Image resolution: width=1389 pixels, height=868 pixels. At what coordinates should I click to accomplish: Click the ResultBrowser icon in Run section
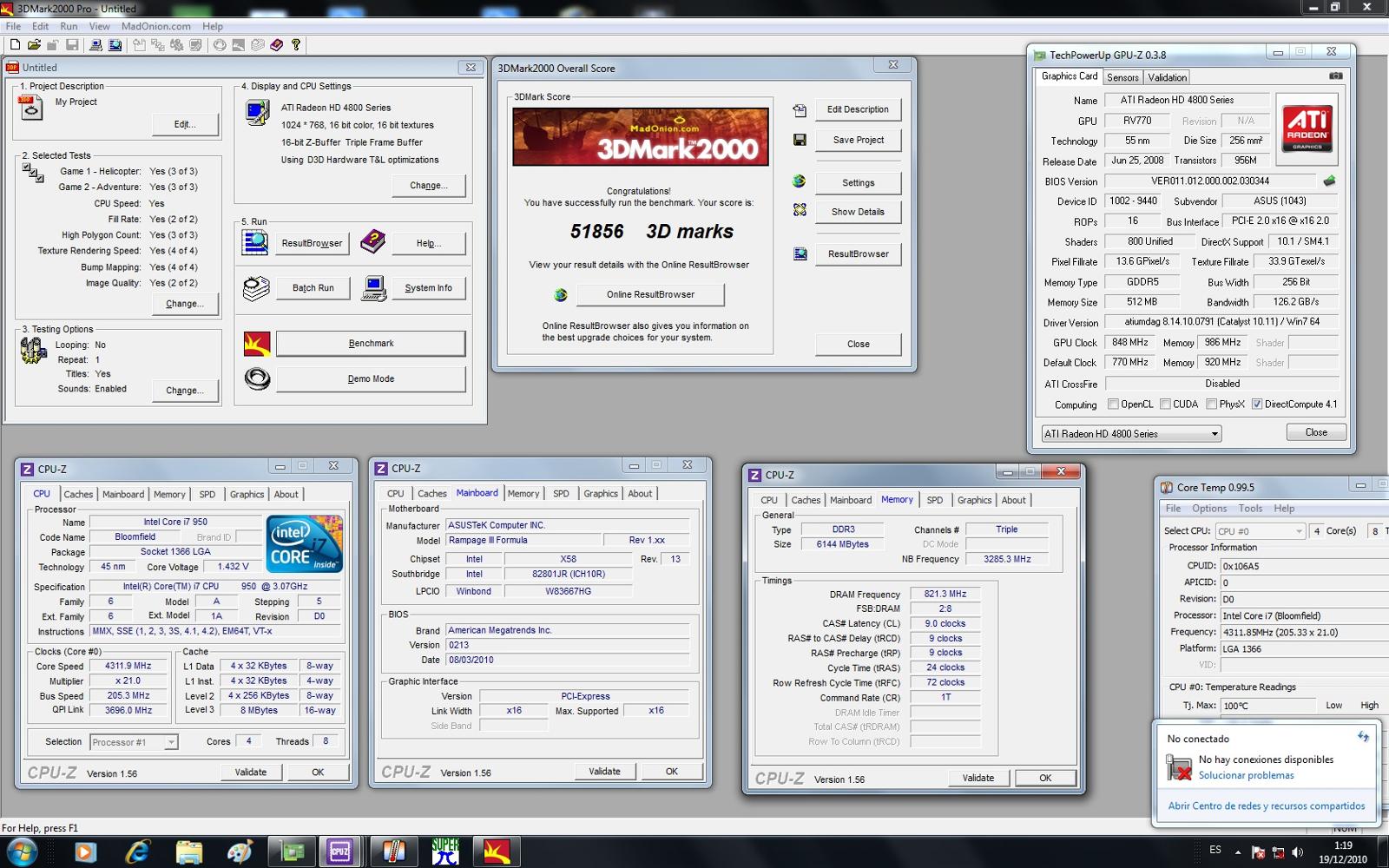pyautogui.click(x=255, y=243)
